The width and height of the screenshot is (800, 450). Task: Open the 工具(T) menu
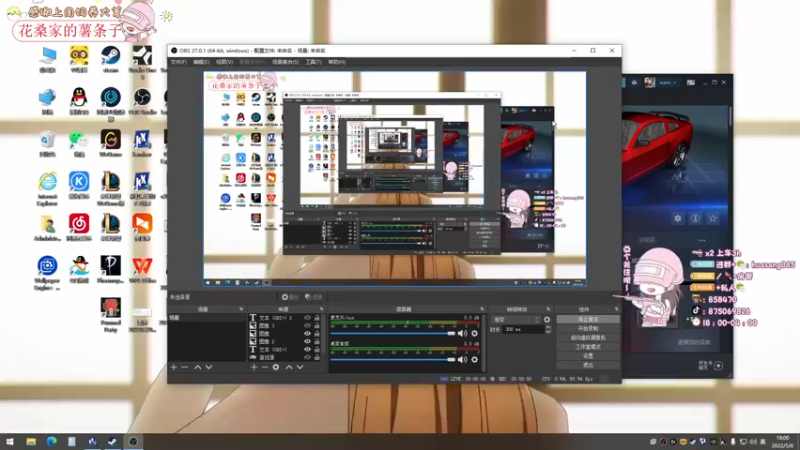tap(313, 62)
